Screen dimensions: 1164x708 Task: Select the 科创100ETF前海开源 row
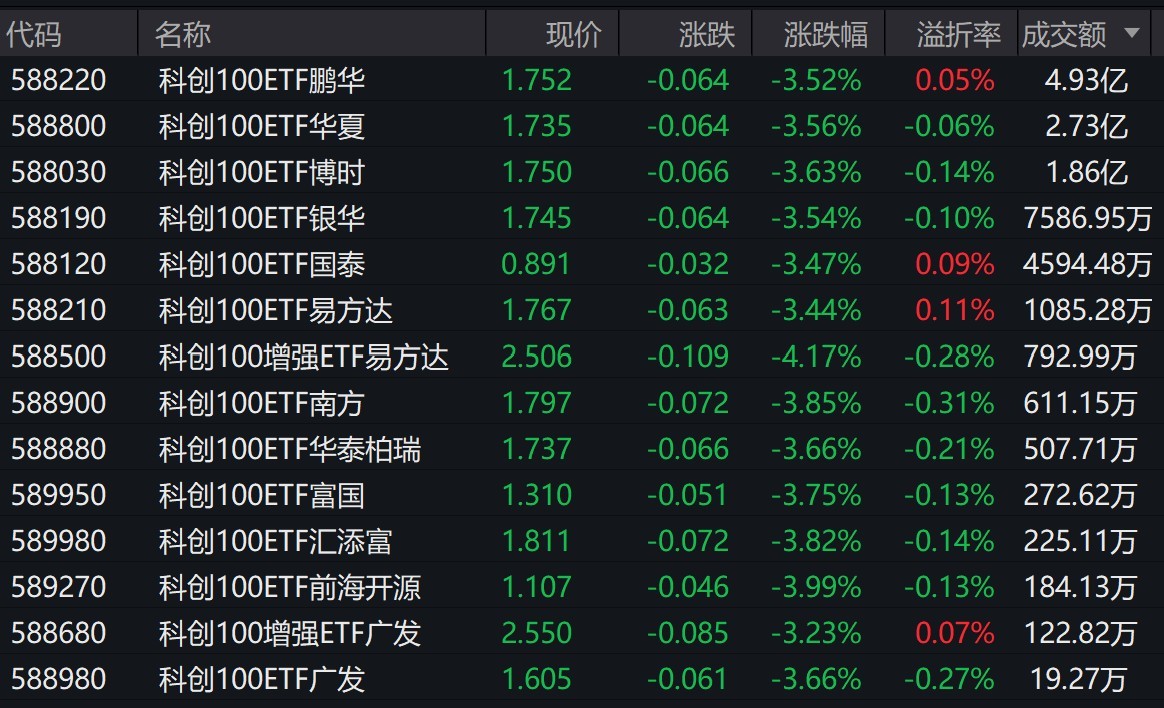pos(582,586)
